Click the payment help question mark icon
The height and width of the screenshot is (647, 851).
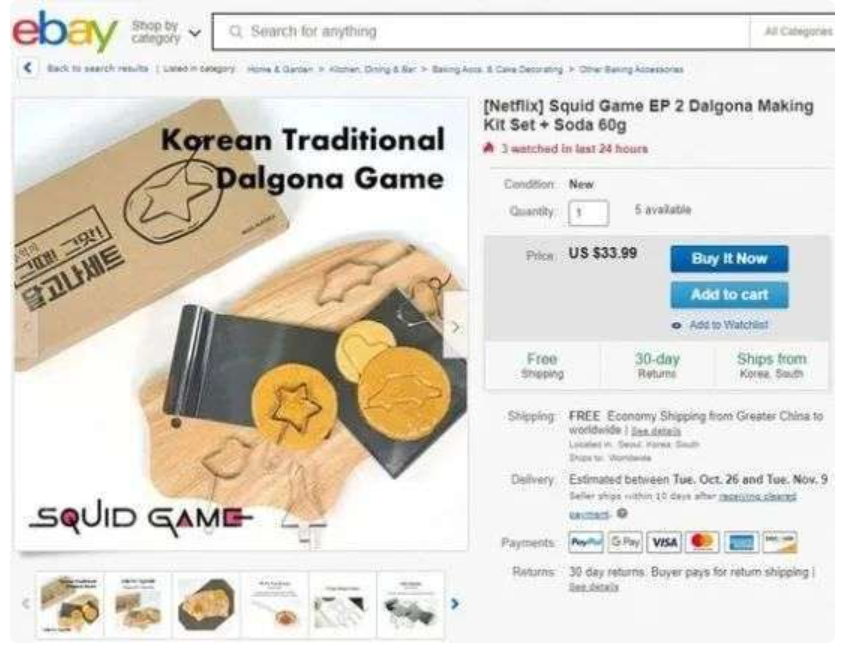pos(622,513)
